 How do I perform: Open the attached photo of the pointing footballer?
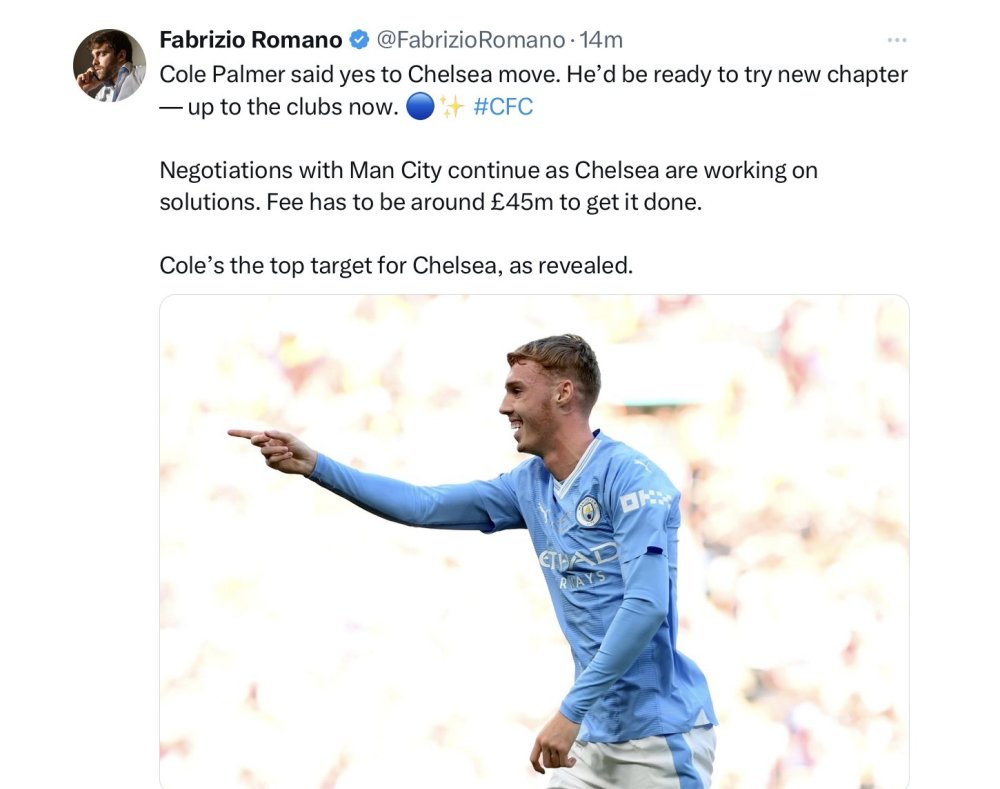tap(534, 542)
